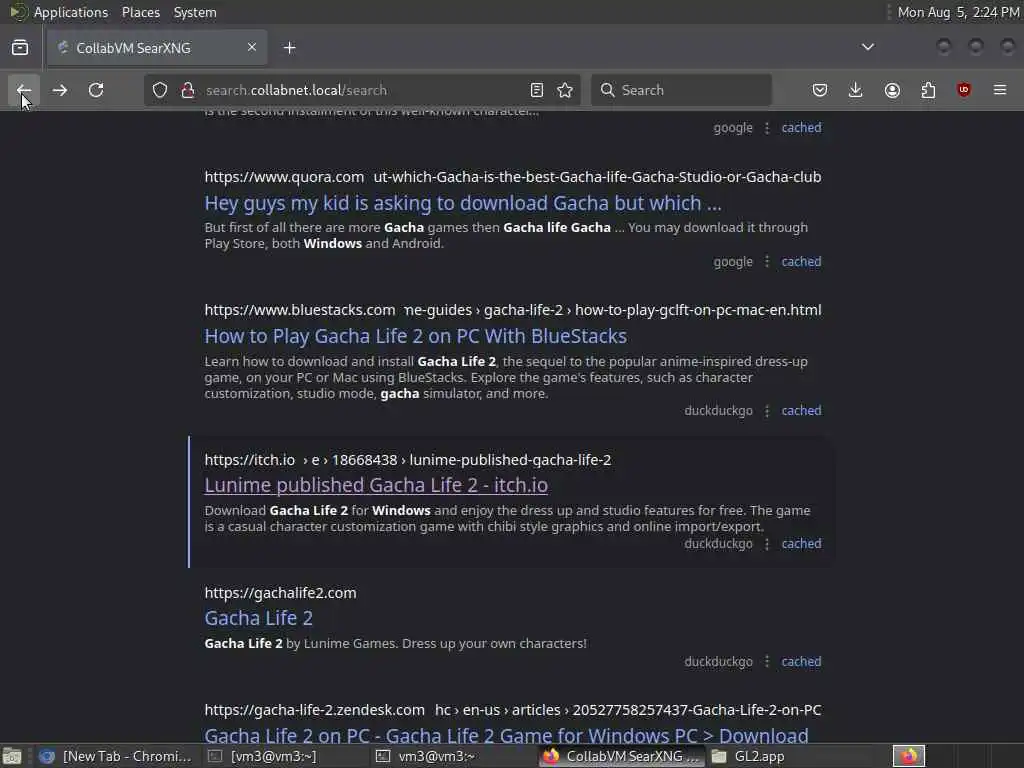Screen dimensions: 1024x768
Task: Click the browser Search box
Action: pyautogui.click(x=681, y=90)
